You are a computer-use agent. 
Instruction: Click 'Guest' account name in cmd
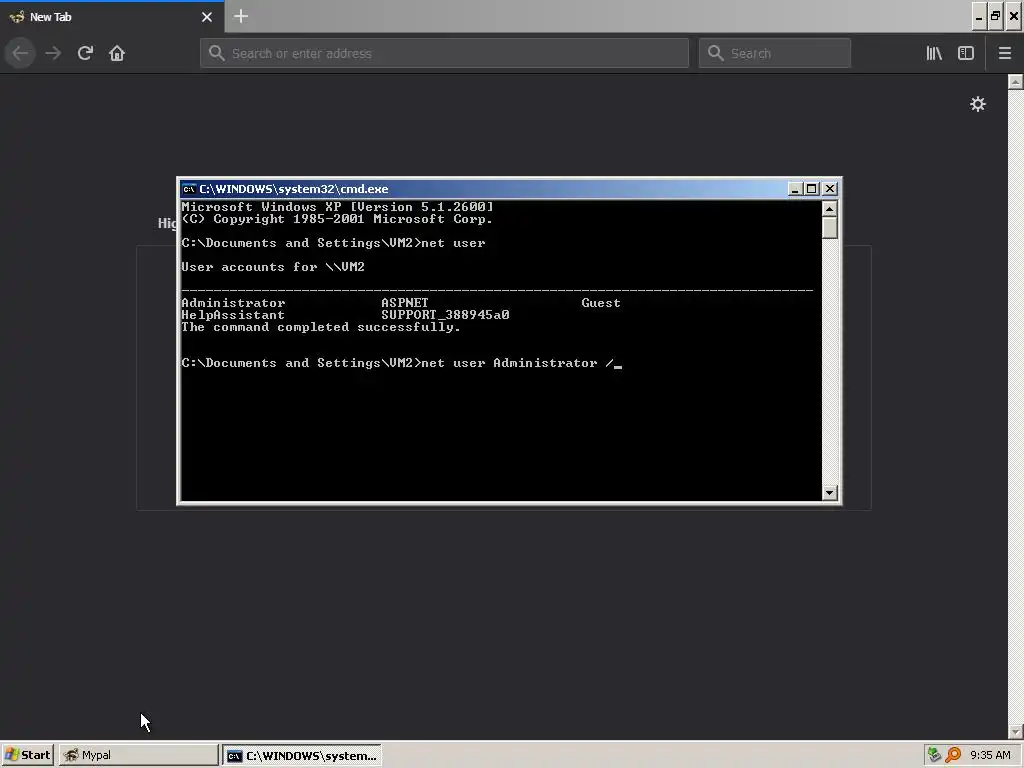(x=601, y=303)
